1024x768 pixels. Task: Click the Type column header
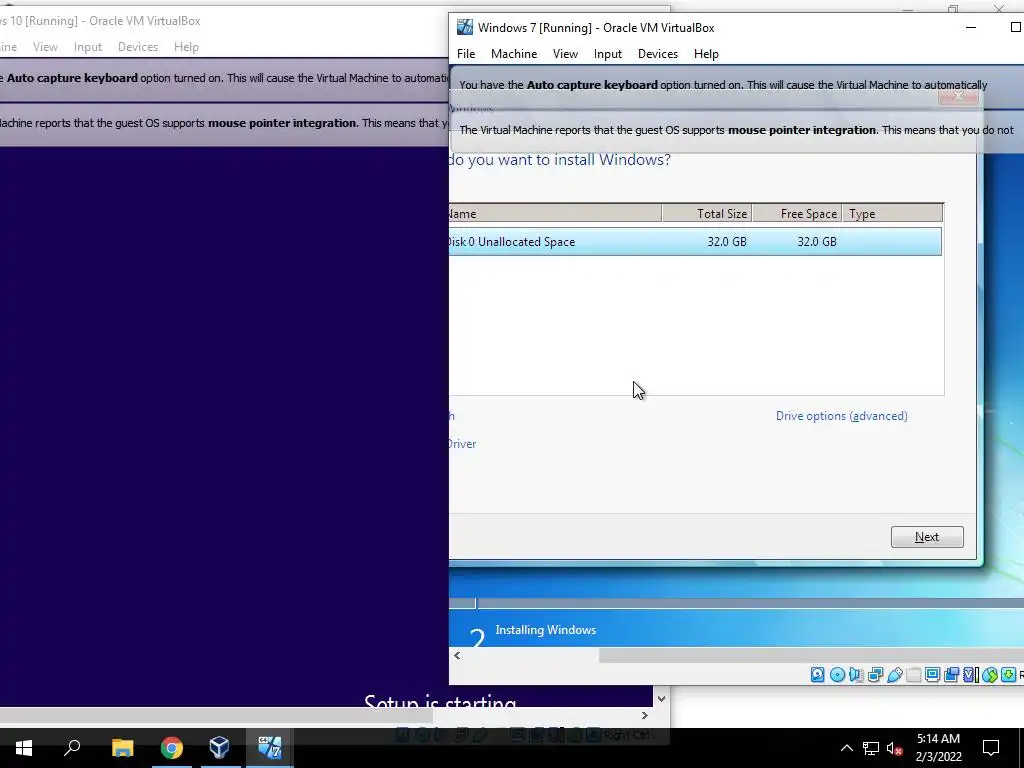893,214
